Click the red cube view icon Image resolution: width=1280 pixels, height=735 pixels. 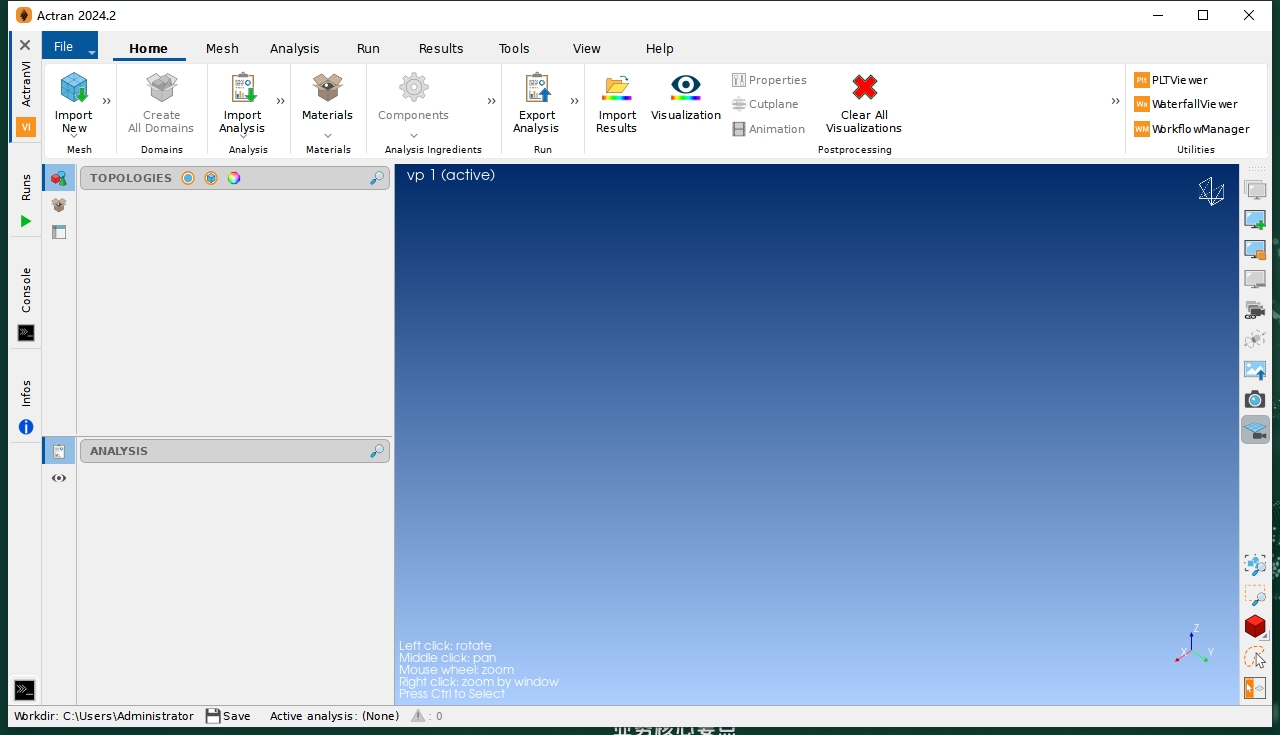coord(1255,627)
